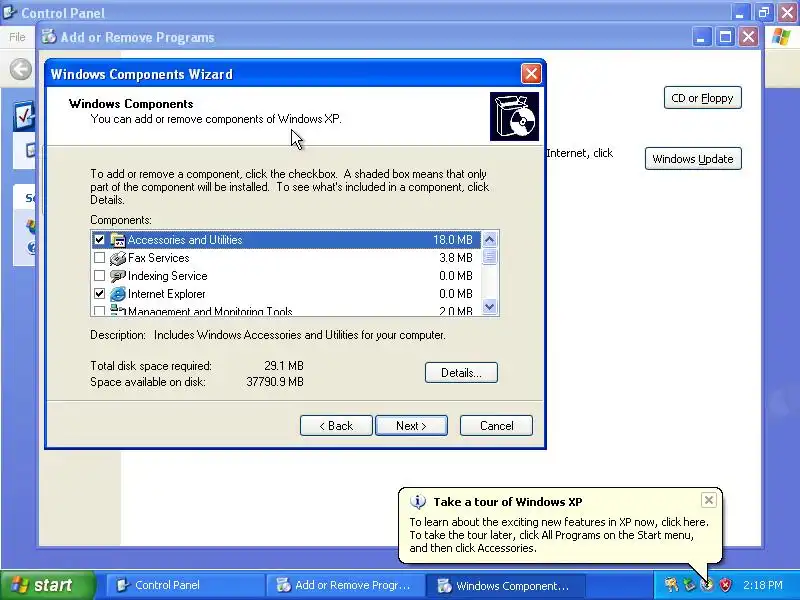The image size is (800, 600).
Task: Click the wizard software box CD icon
Action: (514, 116)
